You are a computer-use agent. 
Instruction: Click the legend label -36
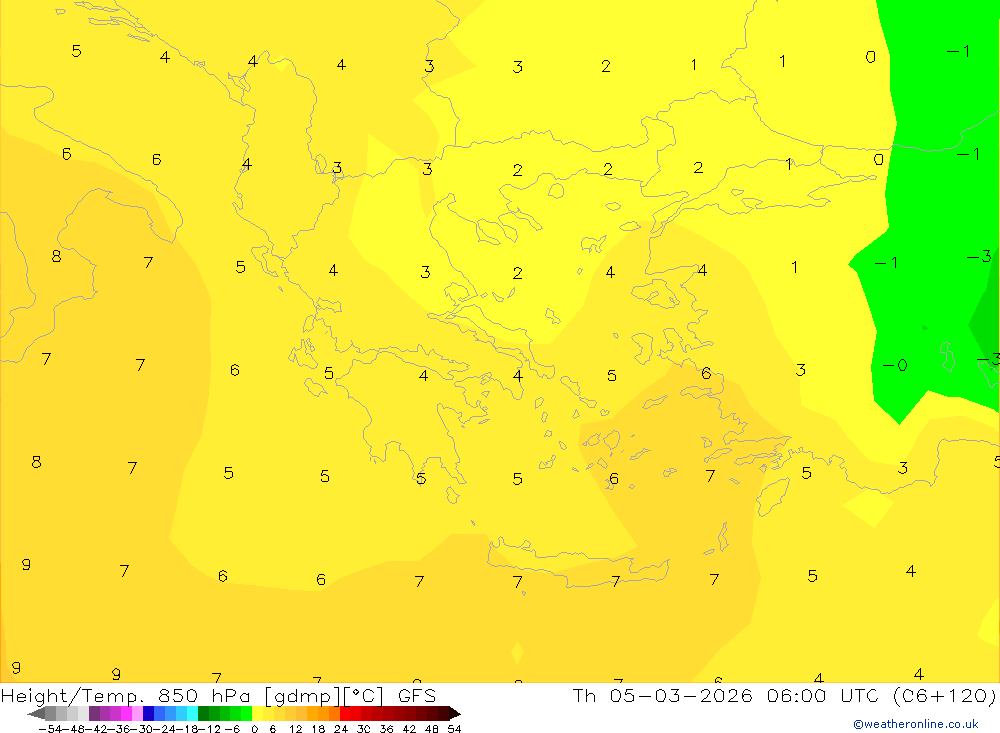click(x=119, y=729)
